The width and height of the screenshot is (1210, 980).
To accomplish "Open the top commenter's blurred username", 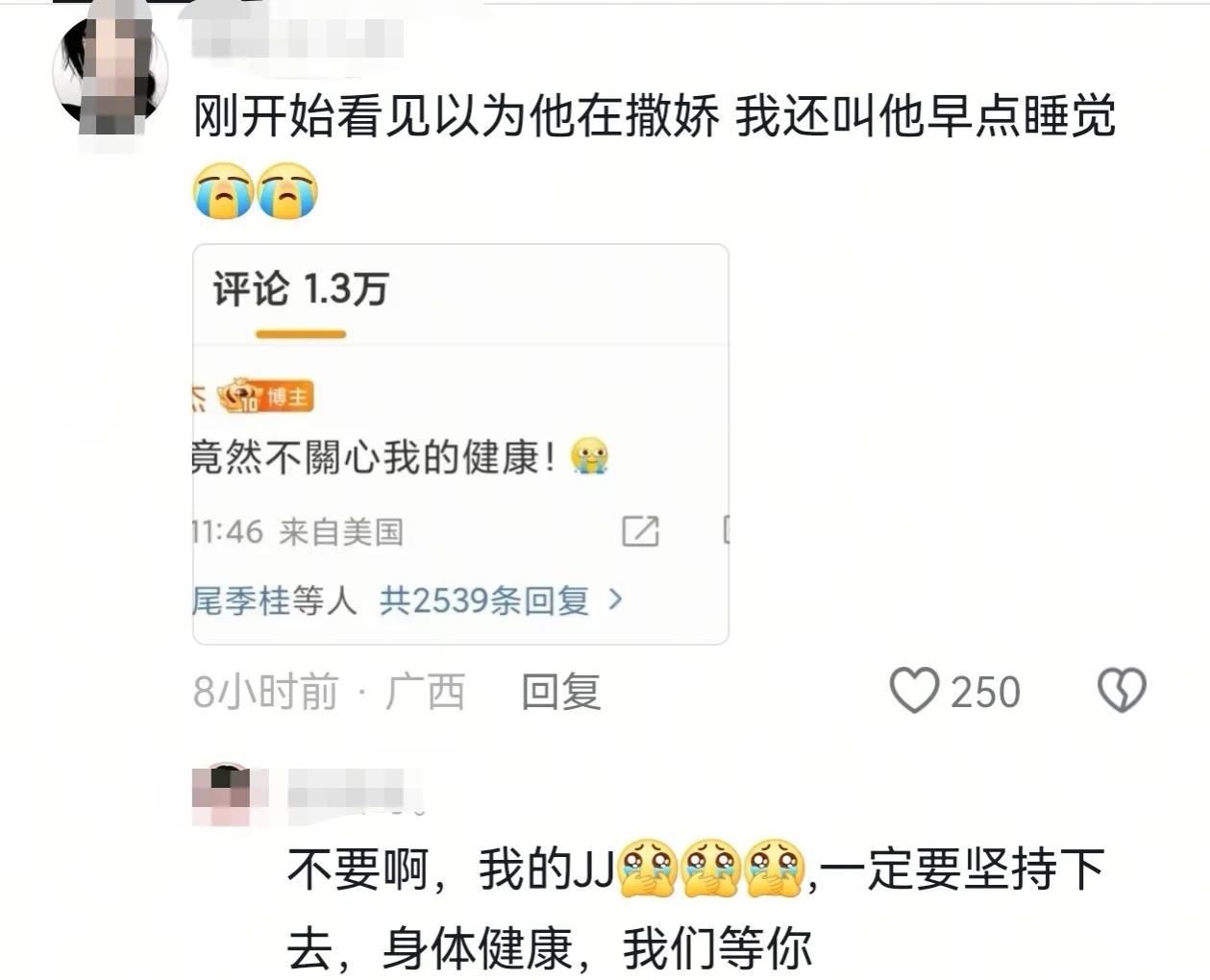I will [296, 37].
